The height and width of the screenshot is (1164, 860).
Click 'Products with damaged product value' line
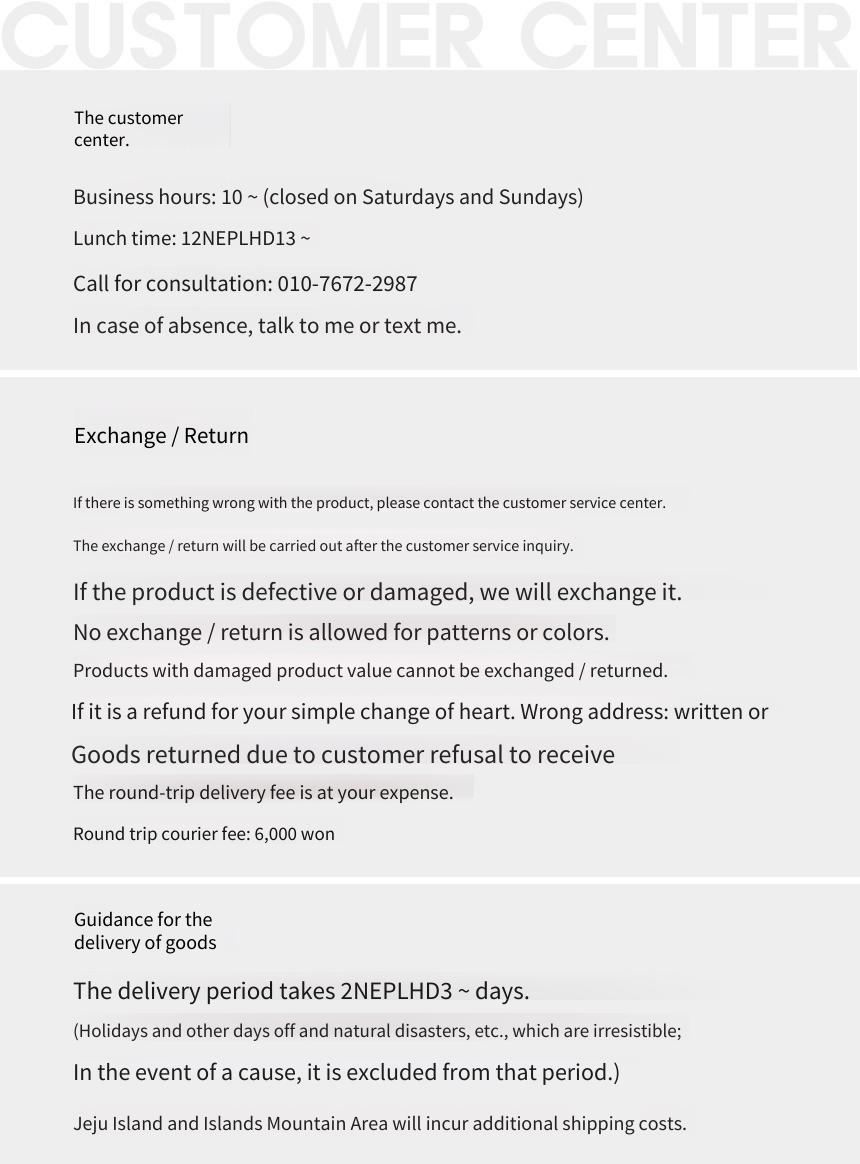[x=370, y=671]
